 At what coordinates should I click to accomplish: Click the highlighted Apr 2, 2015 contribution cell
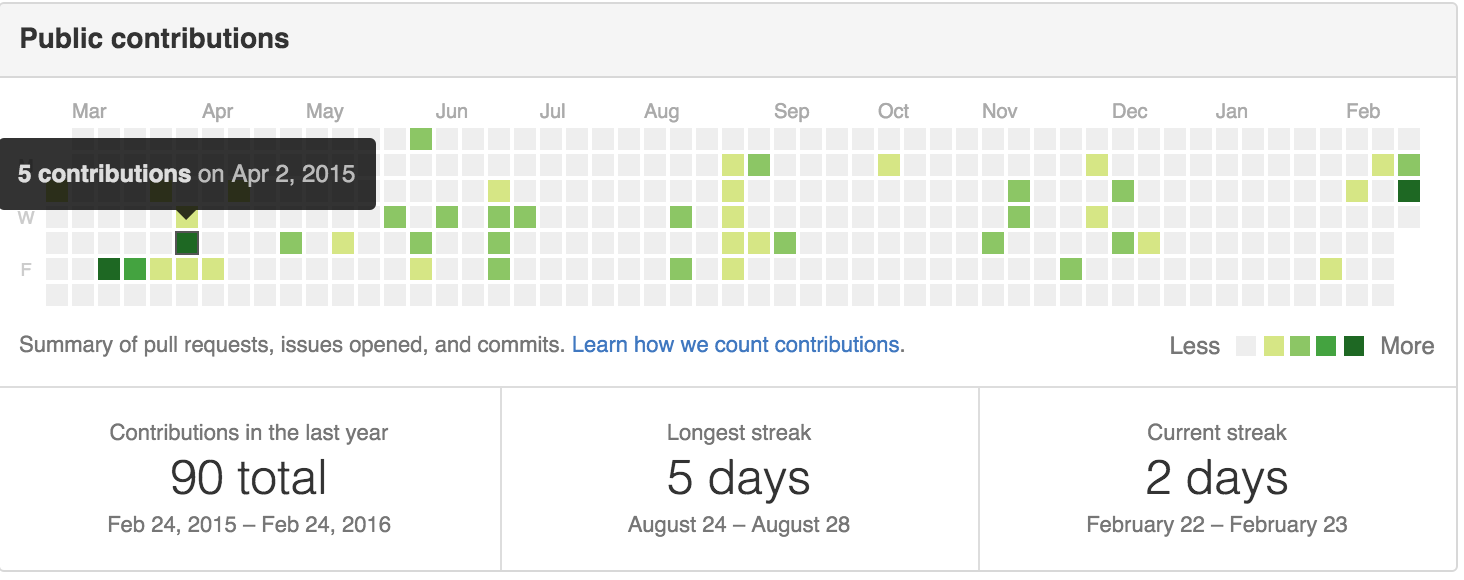(x=187, y=243)
